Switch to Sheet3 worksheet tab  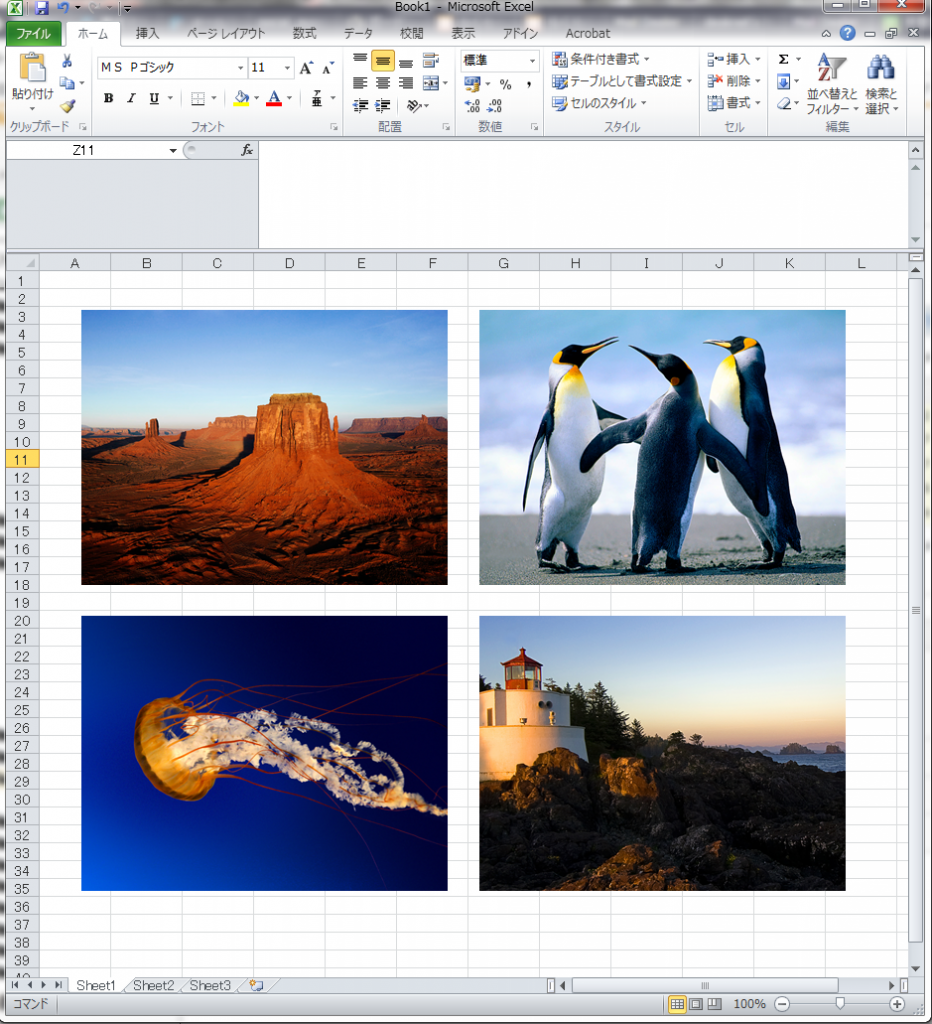pos(210,985)
